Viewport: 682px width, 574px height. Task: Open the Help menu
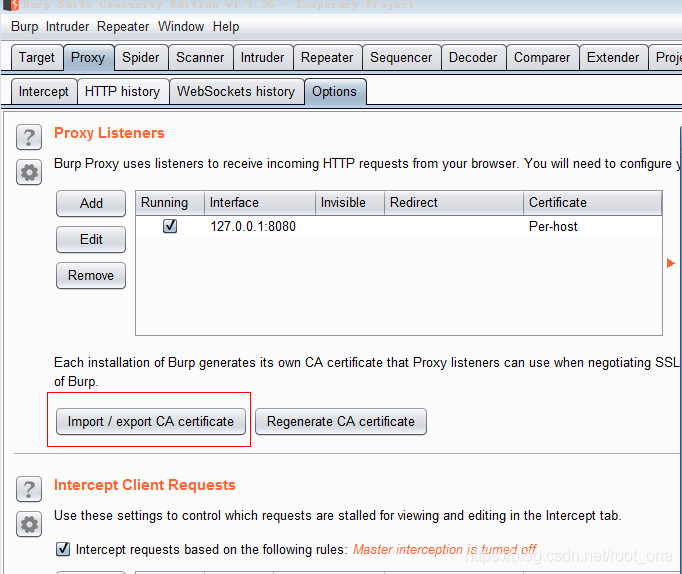point(226,27)
